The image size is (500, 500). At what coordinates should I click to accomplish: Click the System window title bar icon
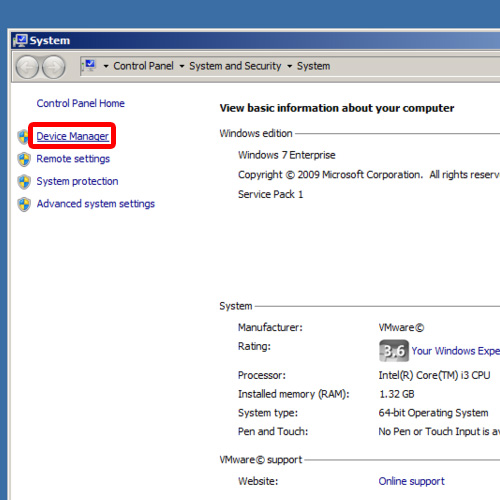(x=20, y=41)
